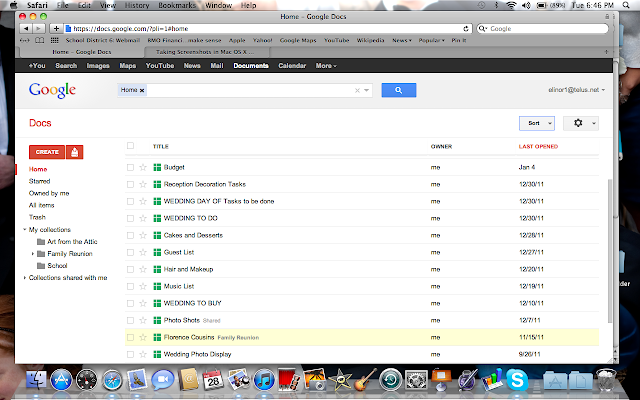Star the Guest List spreadsheet

(143, 252)
